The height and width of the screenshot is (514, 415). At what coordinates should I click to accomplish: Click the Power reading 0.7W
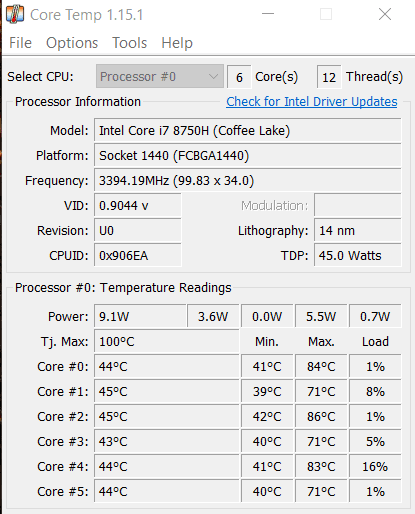pos(375,316)
